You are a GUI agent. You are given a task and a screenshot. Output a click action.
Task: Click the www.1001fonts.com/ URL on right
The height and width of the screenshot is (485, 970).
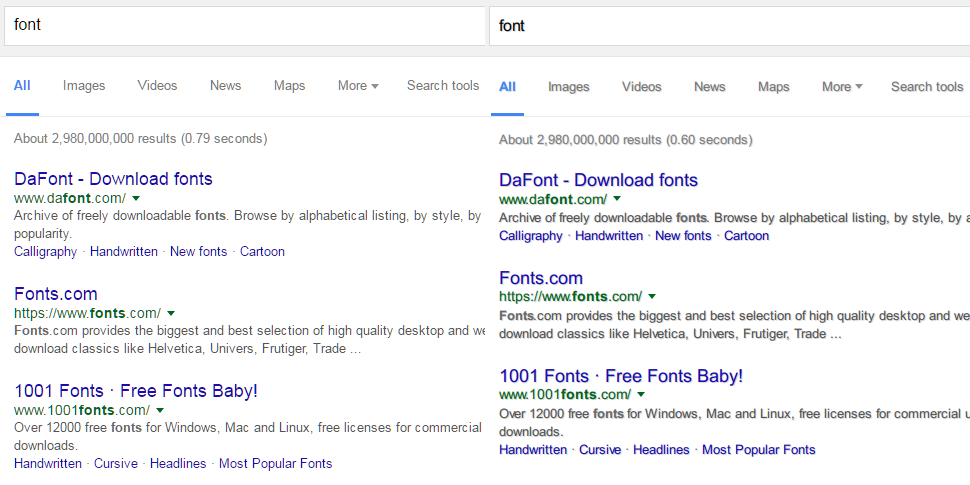click(565, 395)
